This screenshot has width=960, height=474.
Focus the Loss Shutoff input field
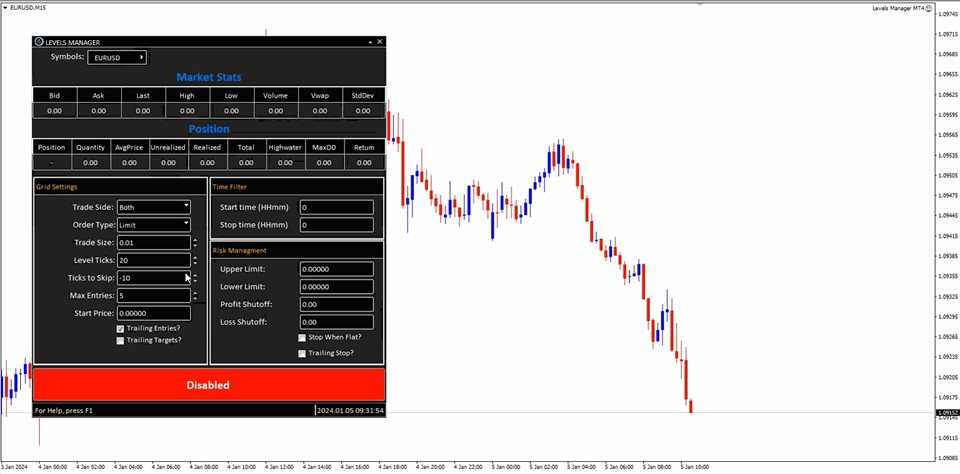click(336, 322)
